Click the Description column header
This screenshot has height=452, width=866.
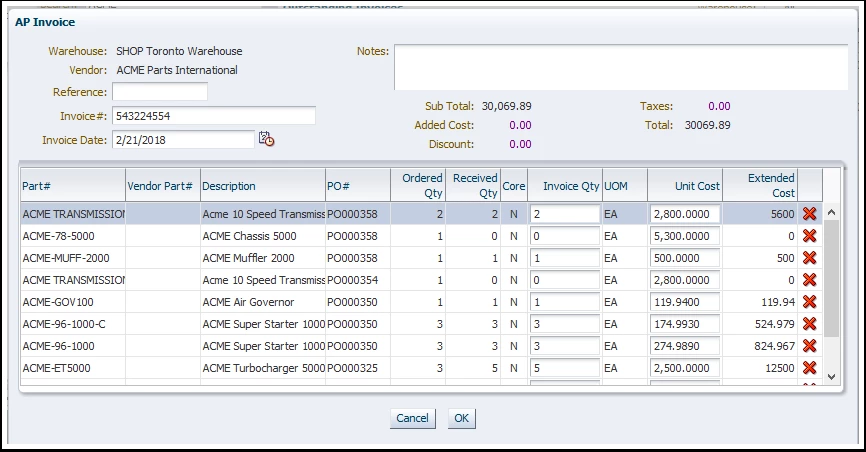pos(263,186)
